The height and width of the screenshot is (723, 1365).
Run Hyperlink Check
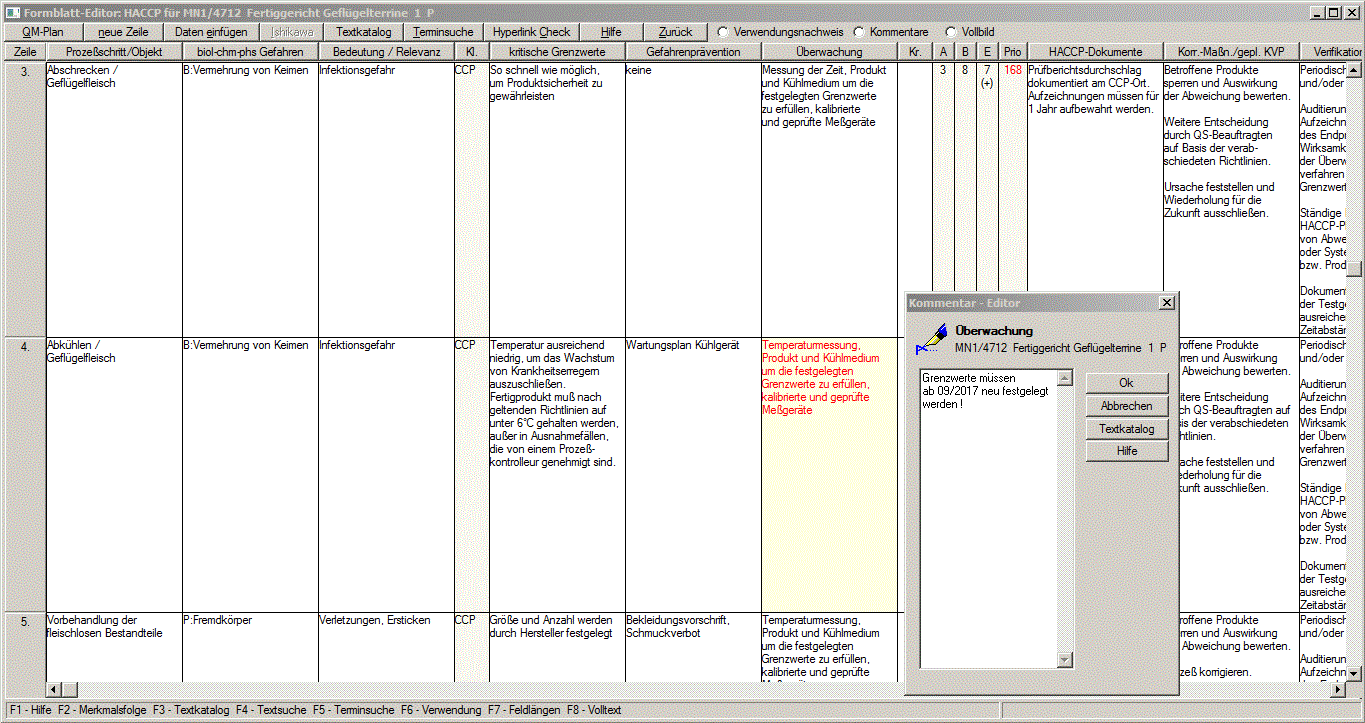coord(532,32)
